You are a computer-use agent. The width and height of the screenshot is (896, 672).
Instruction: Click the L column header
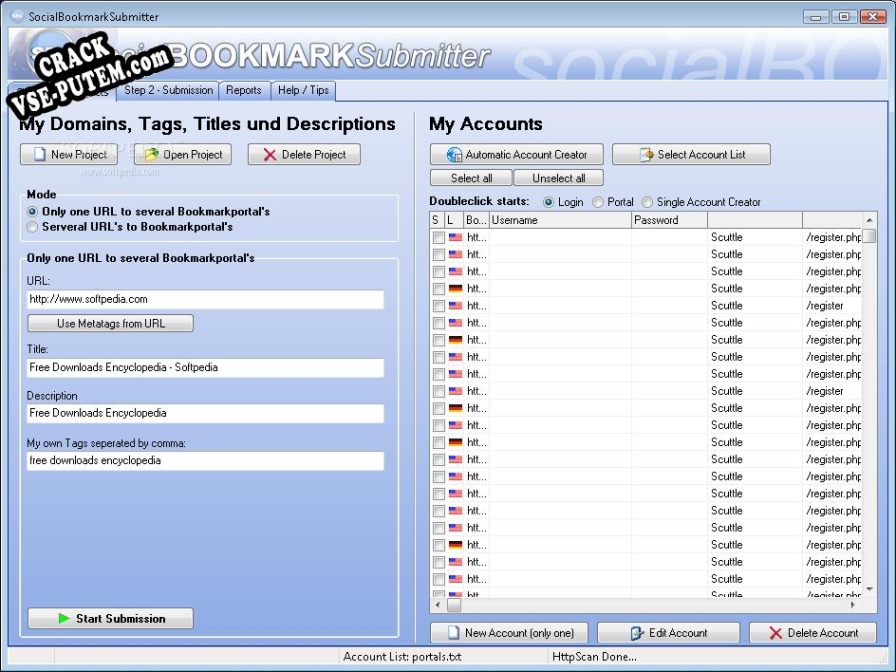coord(454,220)
